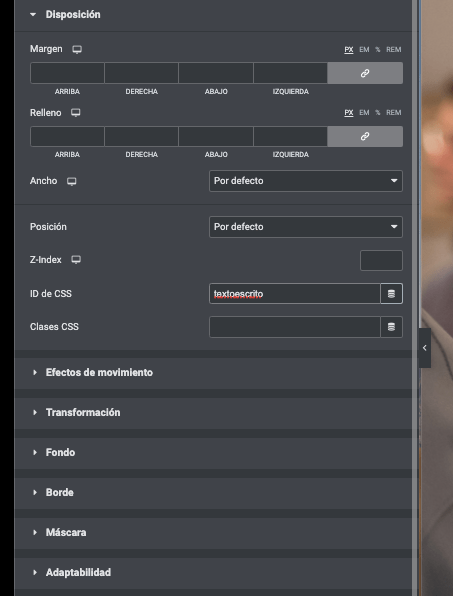Screen dimensions: 453x596
Task: Click the Margen ARRIBA input field
Action: click(x=67, y=73)
